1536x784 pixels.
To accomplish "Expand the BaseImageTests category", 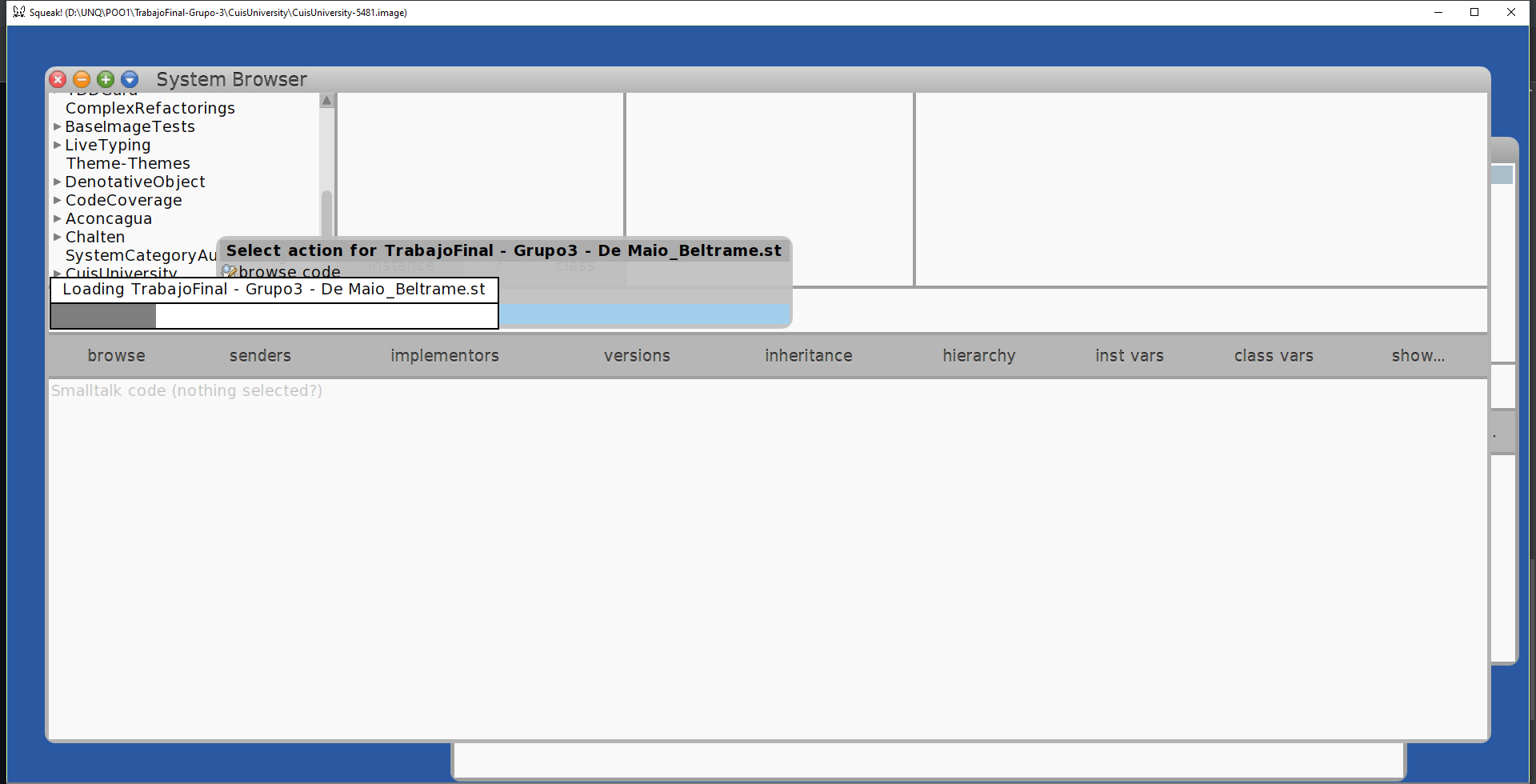I will (x=57, y=126).
